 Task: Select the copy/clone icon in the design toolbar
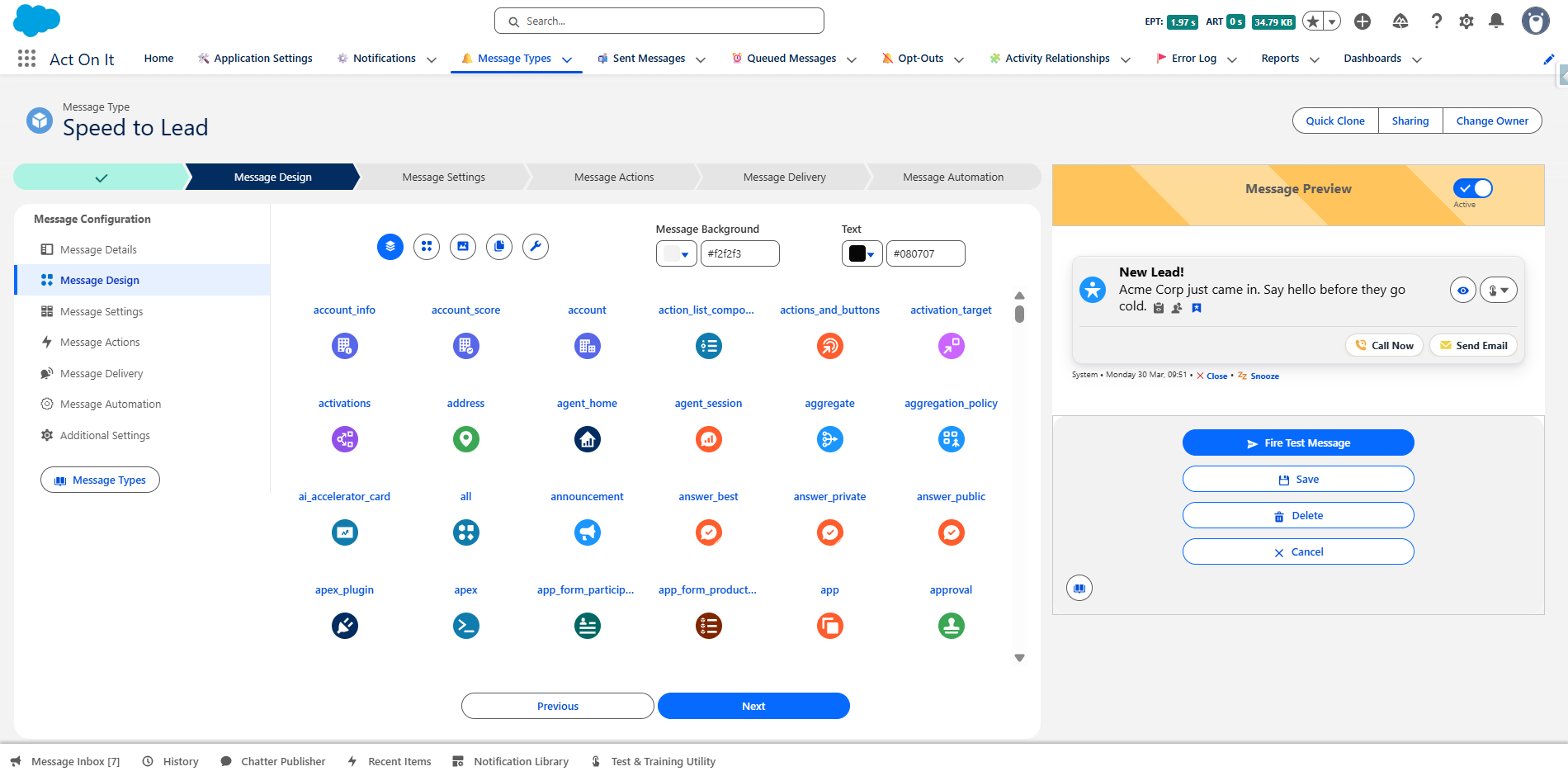pyautogui.click(x=499, y=246)
